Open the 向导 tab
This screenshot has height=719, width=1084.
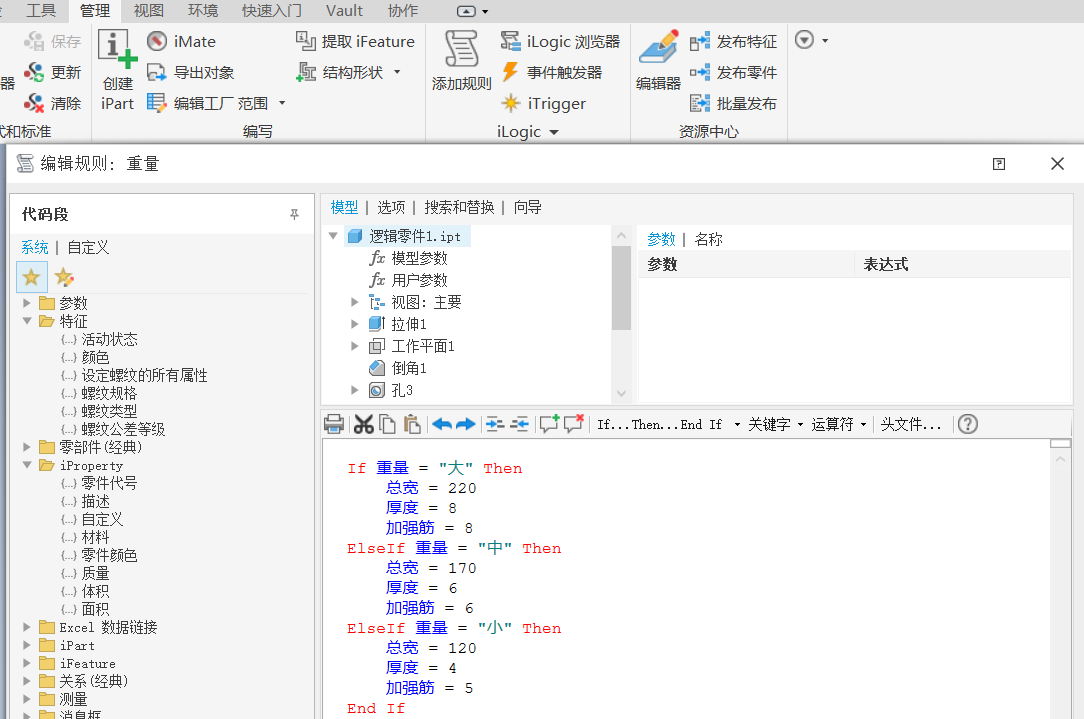click(x=527, y=207)
